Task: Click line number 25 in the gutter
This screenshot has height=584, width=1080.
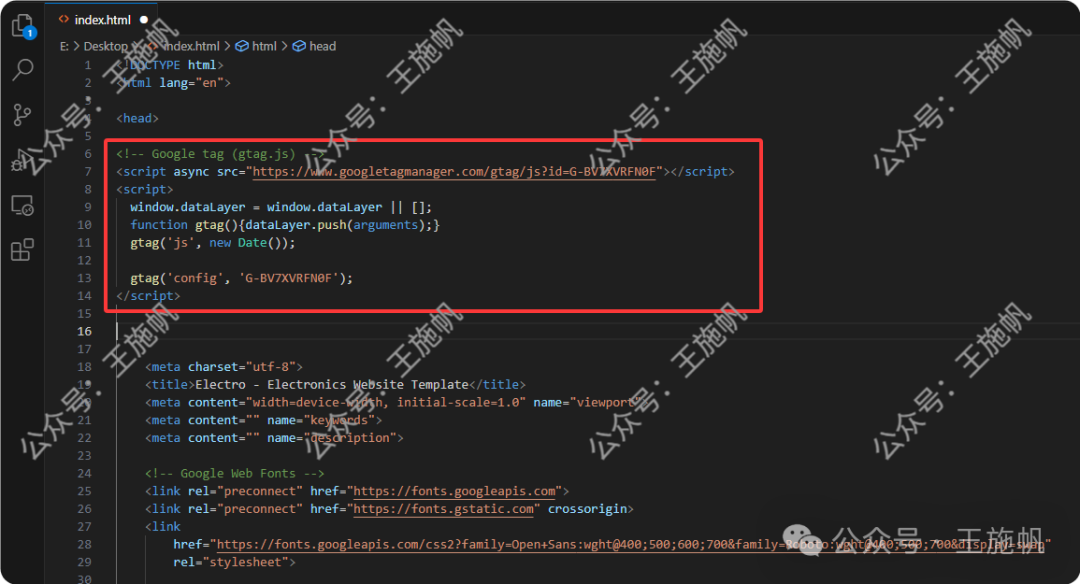Action: coord(84,491)
